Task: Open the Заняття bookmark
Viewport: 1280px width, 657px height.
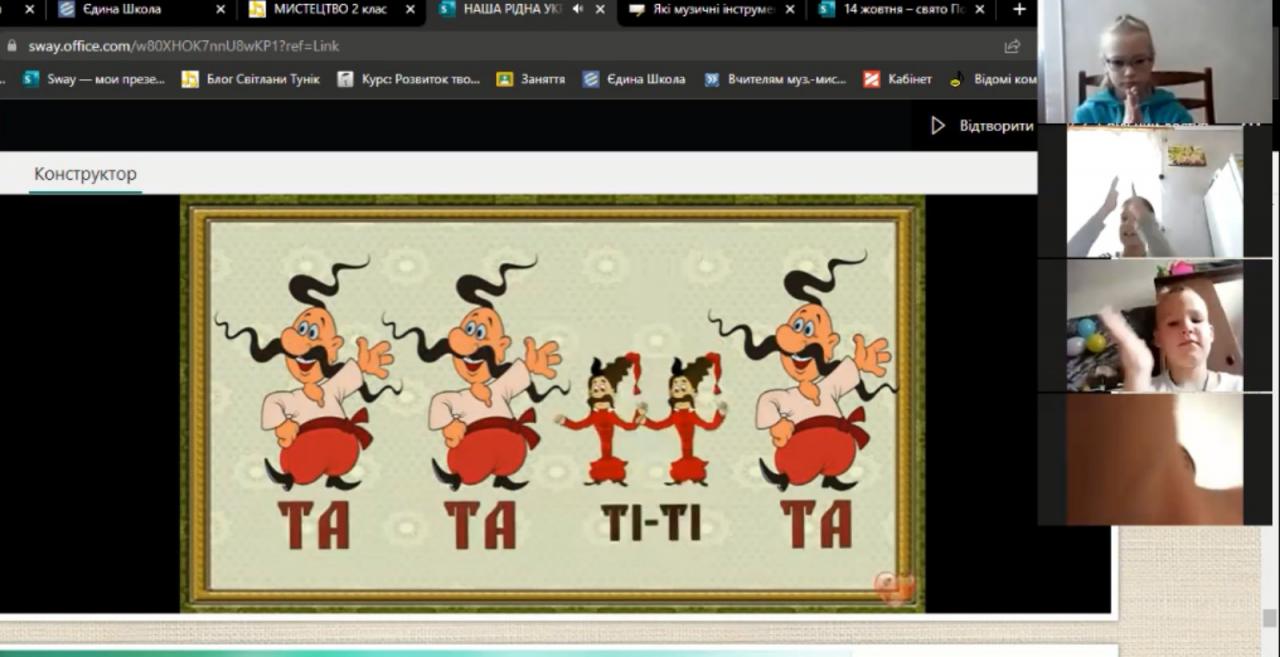Action: 531,79
